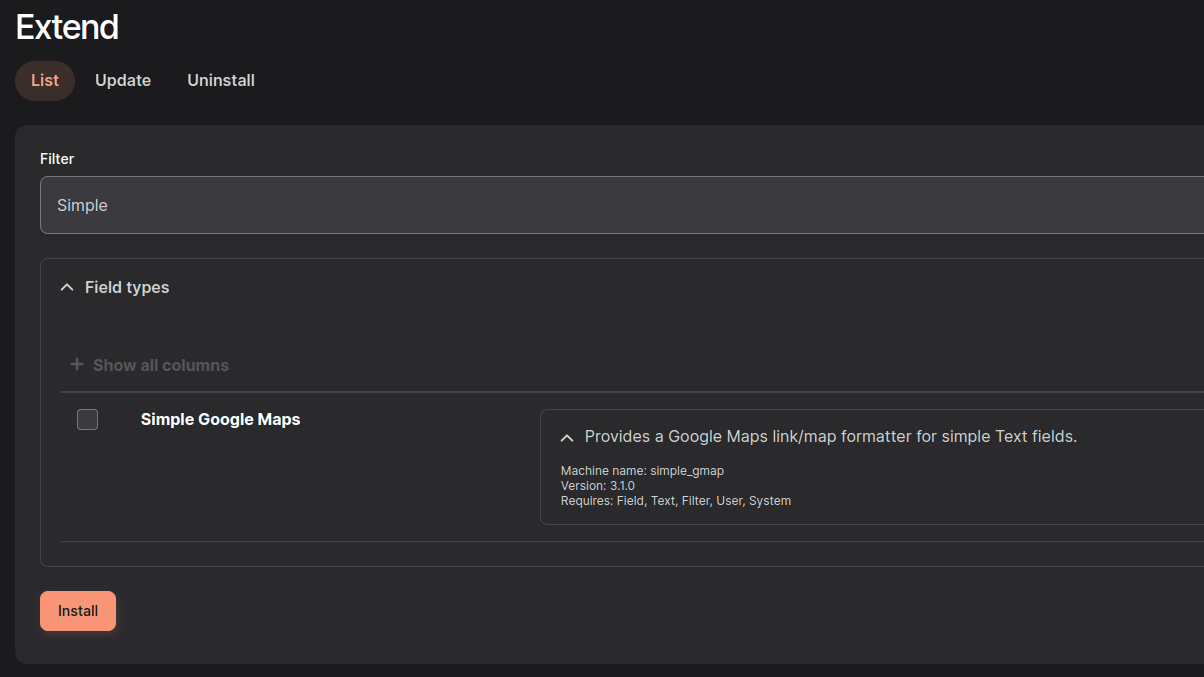Click the Provides a Google Maps description text
The image size is (1204, 677).
[830, 437]
